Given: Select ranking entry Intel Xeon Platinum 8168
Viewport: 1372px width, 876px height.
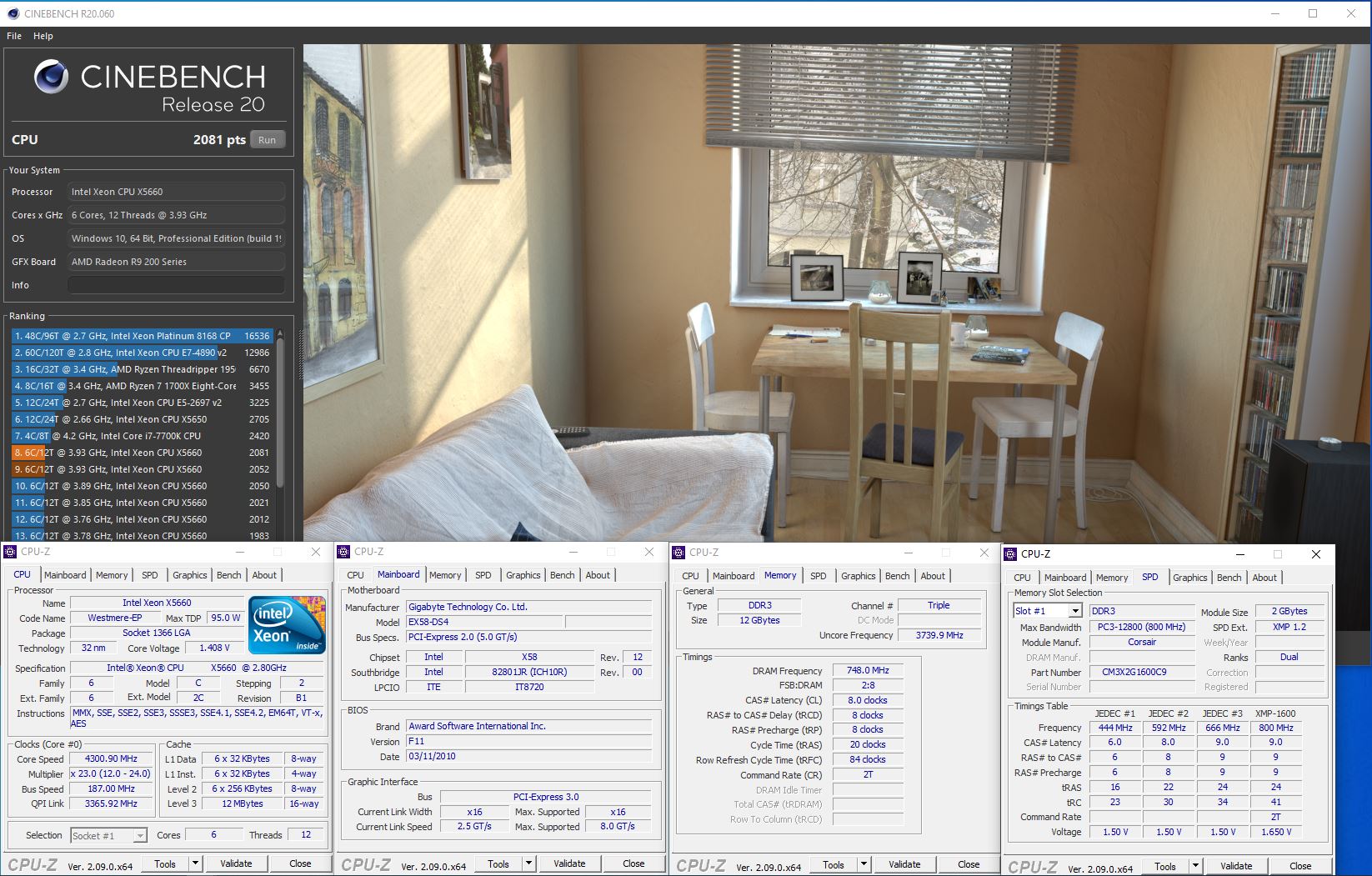Looking at the screenshot, I should (x=142, y=336).
